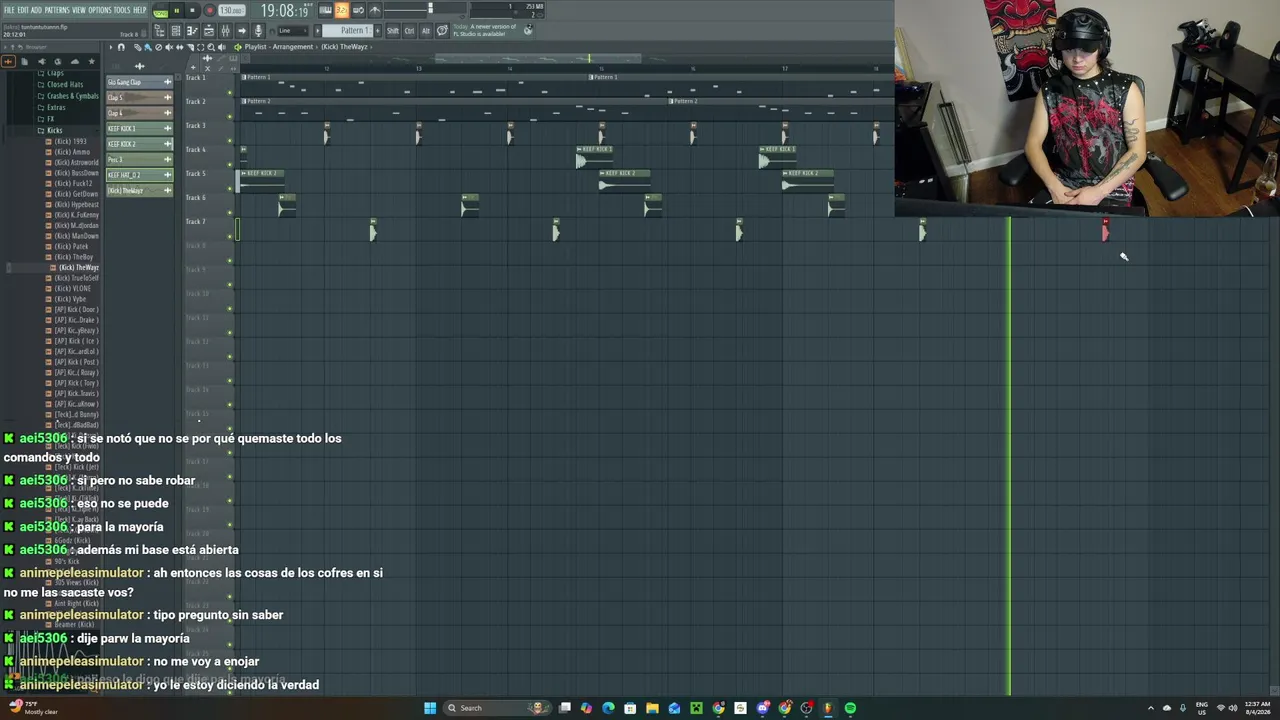This screenshot has width=1280, height=720.
Task: Open the VIEW menu
Action: [x=78, y=10]
